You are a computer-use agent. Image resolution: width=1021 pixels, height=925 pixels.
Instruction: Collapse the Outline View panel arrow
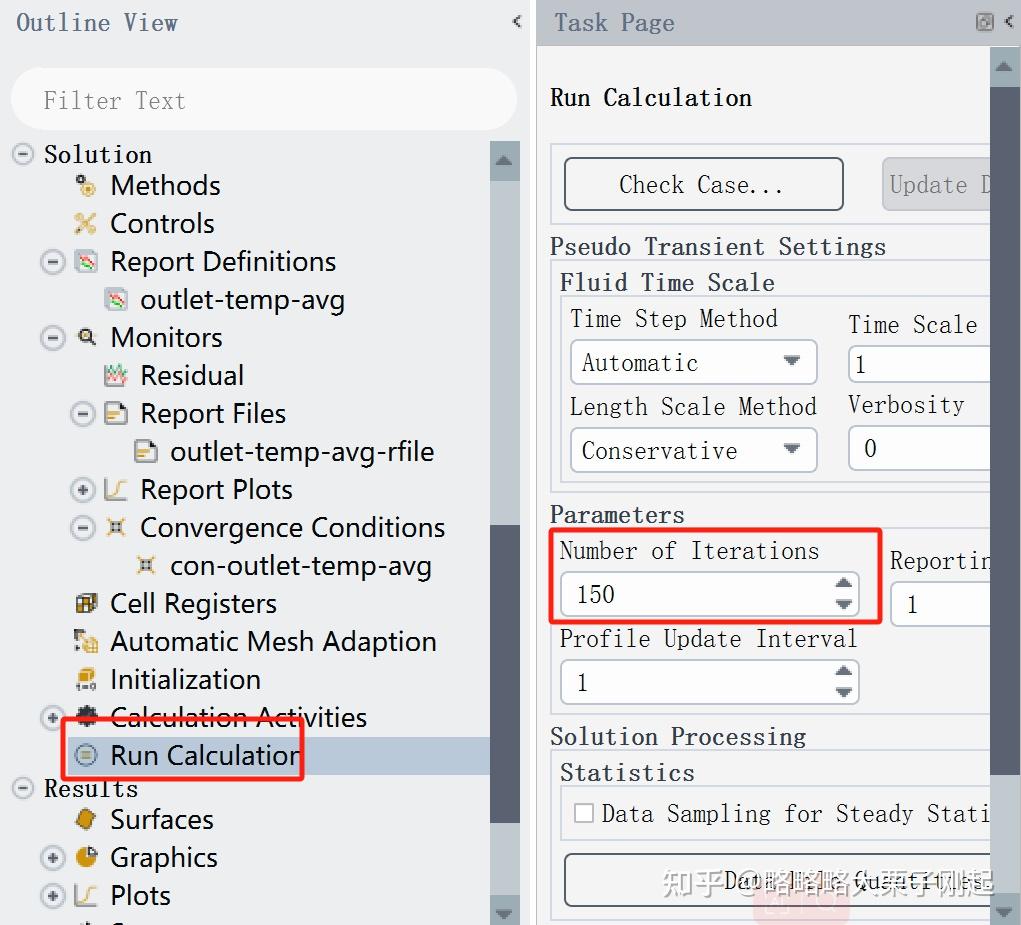516,21
